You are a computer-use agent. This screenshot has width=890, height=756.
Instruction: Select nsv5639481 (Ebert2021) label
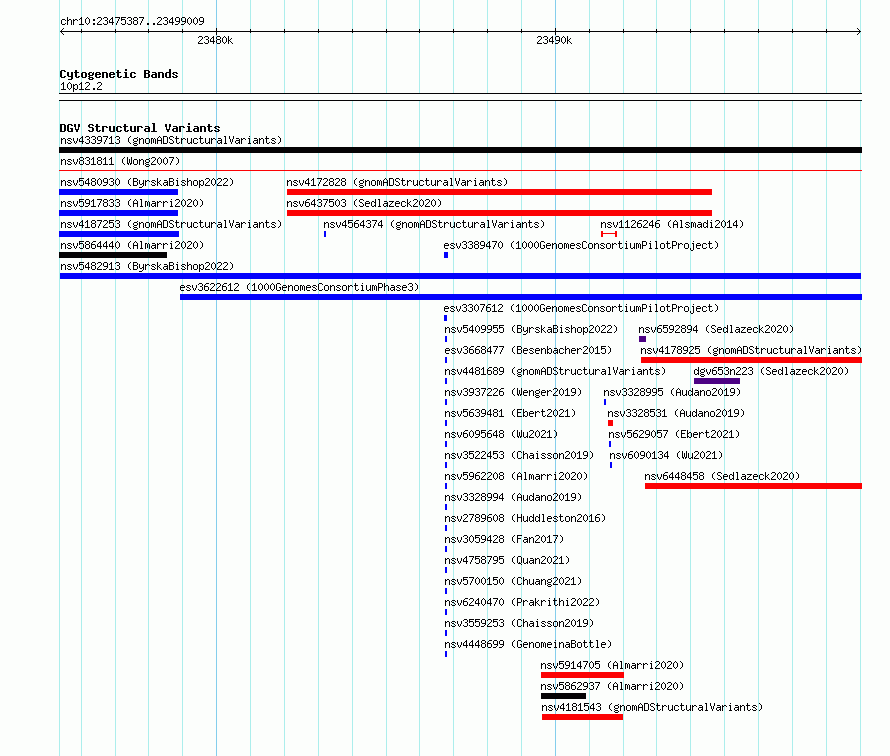pos(510,413)
